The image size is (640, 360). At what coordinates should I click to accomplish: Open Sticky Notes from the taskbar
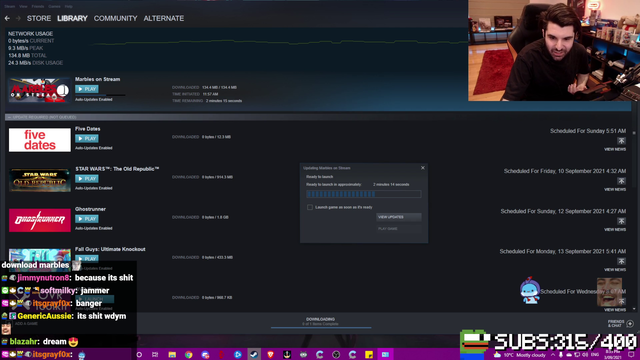point(369,355)
